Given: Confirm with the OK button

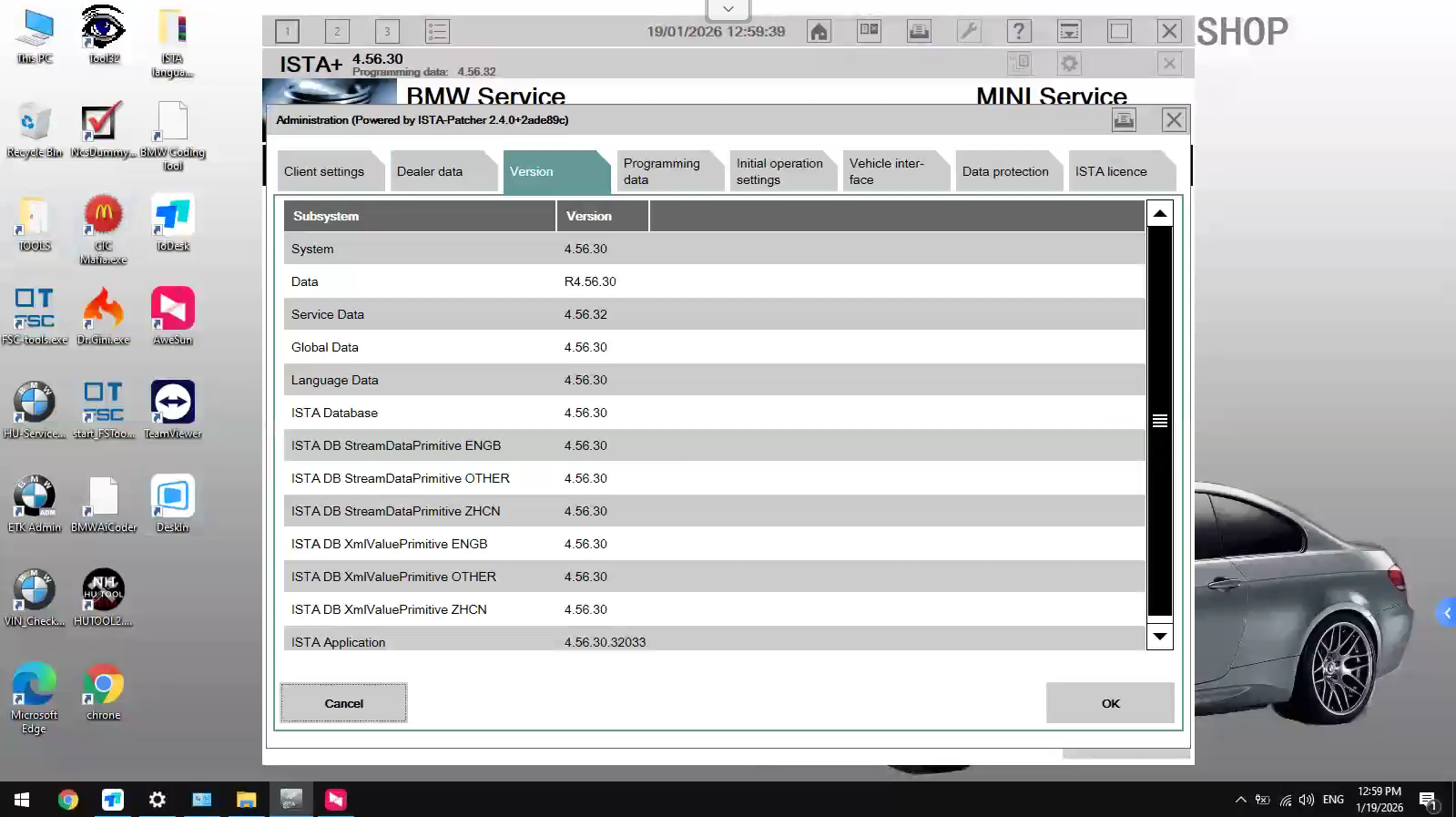Looking at the screenshot, I should [1110, 703].
